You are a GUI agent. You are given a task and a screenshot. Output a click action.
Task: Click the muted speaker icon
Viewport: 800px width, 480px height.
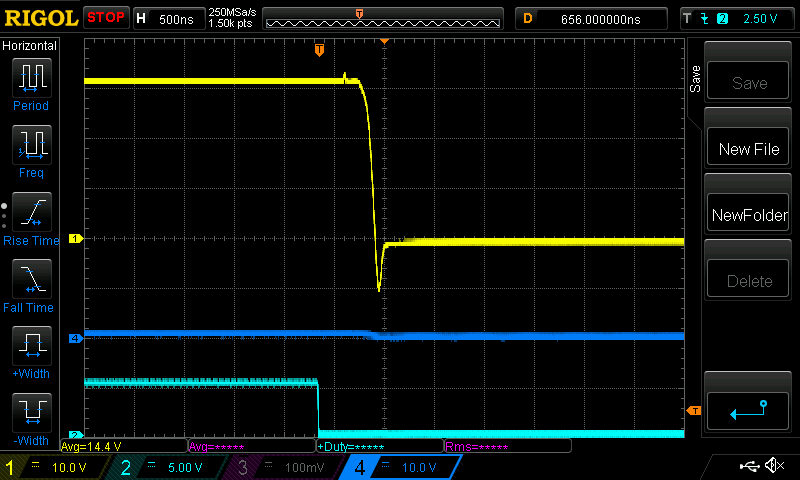[773, 466]
